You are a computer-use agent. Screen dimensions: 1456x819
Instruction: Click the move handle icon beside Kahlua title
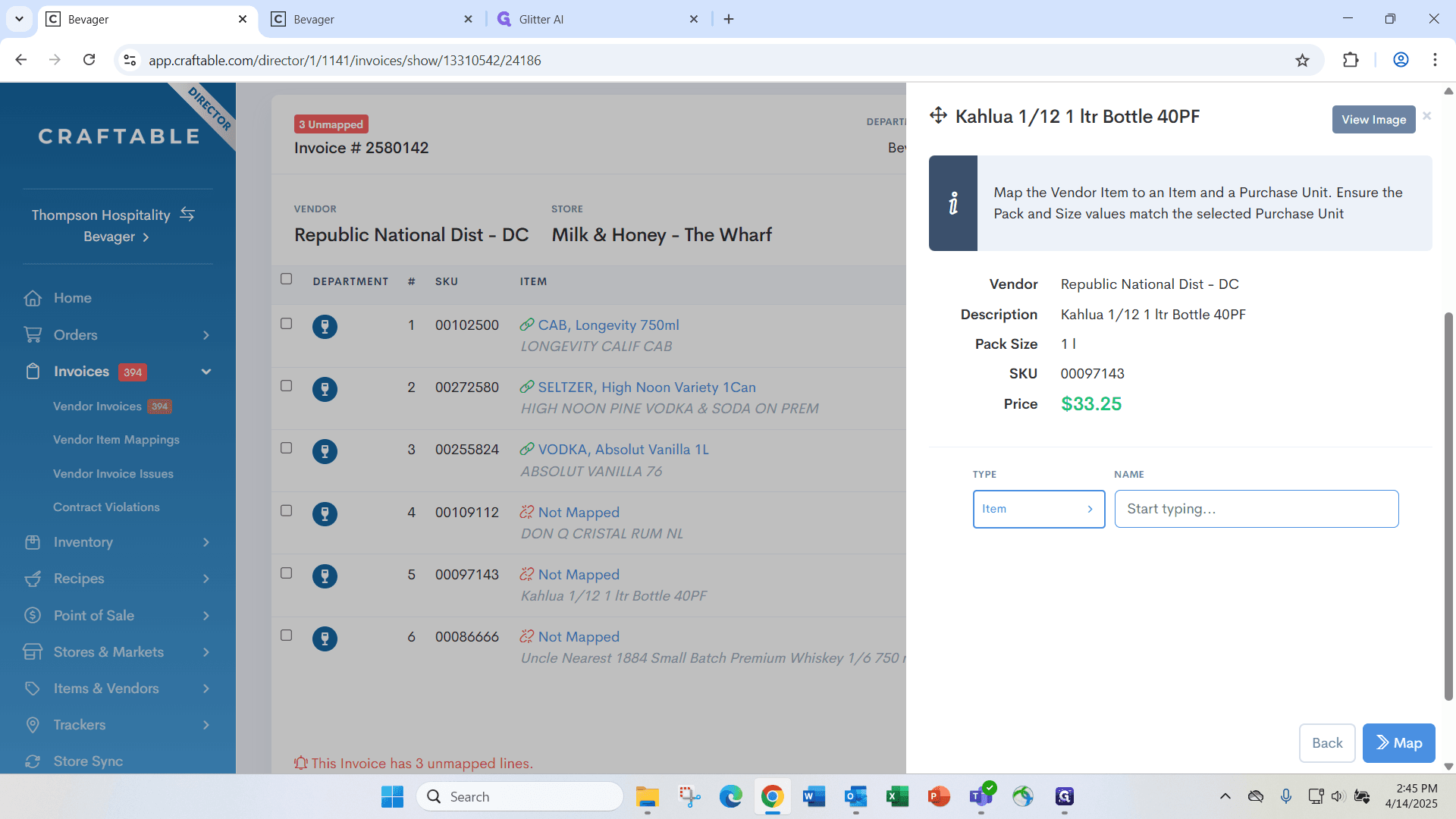pyautogui.click(x=938, y=115)
